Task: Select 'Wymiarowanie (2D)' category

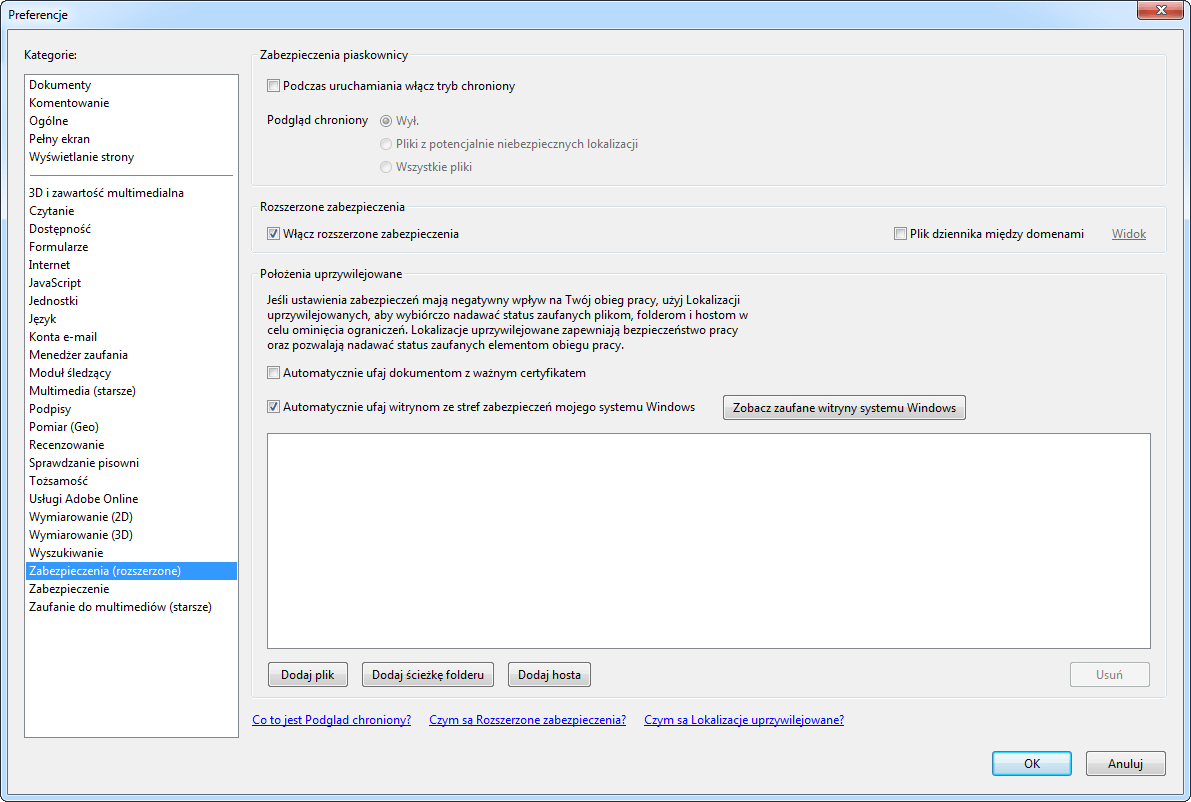Action: [131, 516]
